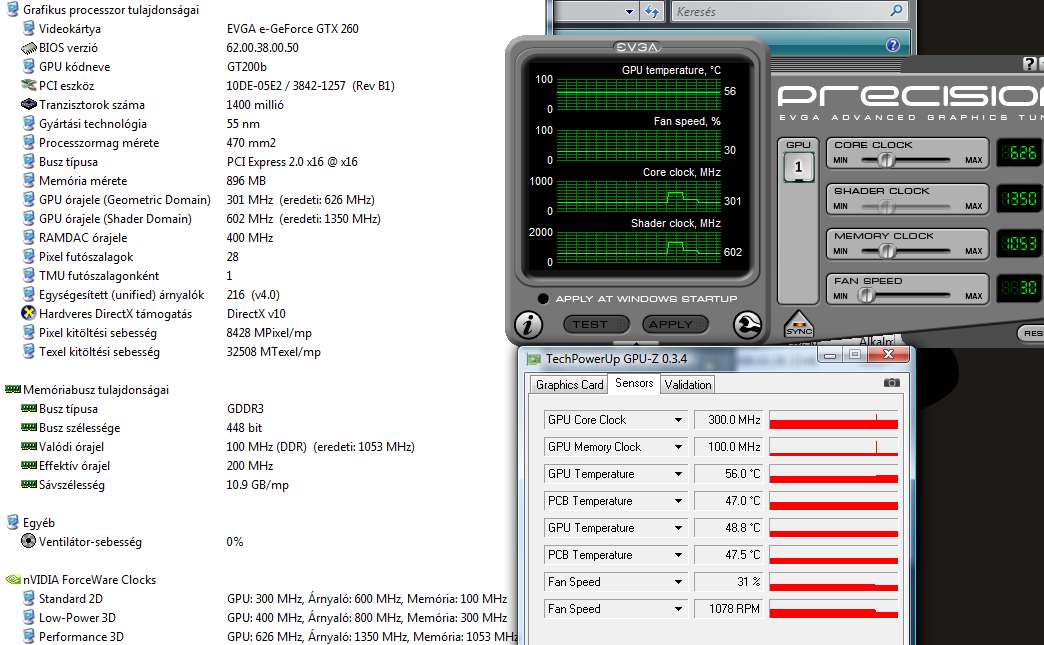Click the Videokártya row icon
This screenshot has width=1044, height=645.
pyautogui.click(x=29, y=29)
